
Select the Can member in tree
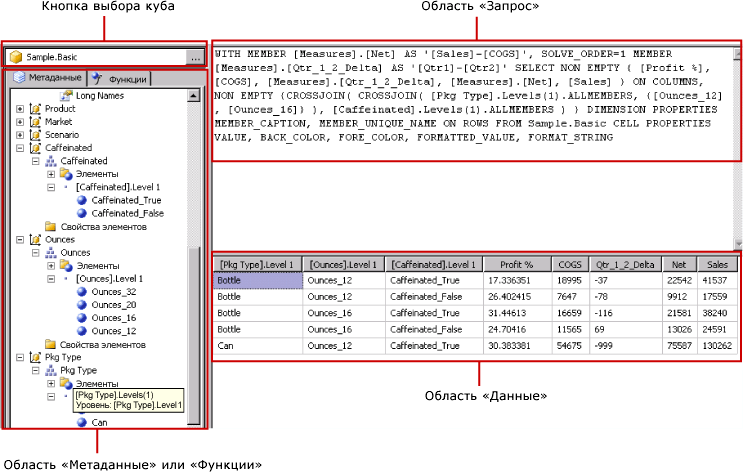(99, 422)
